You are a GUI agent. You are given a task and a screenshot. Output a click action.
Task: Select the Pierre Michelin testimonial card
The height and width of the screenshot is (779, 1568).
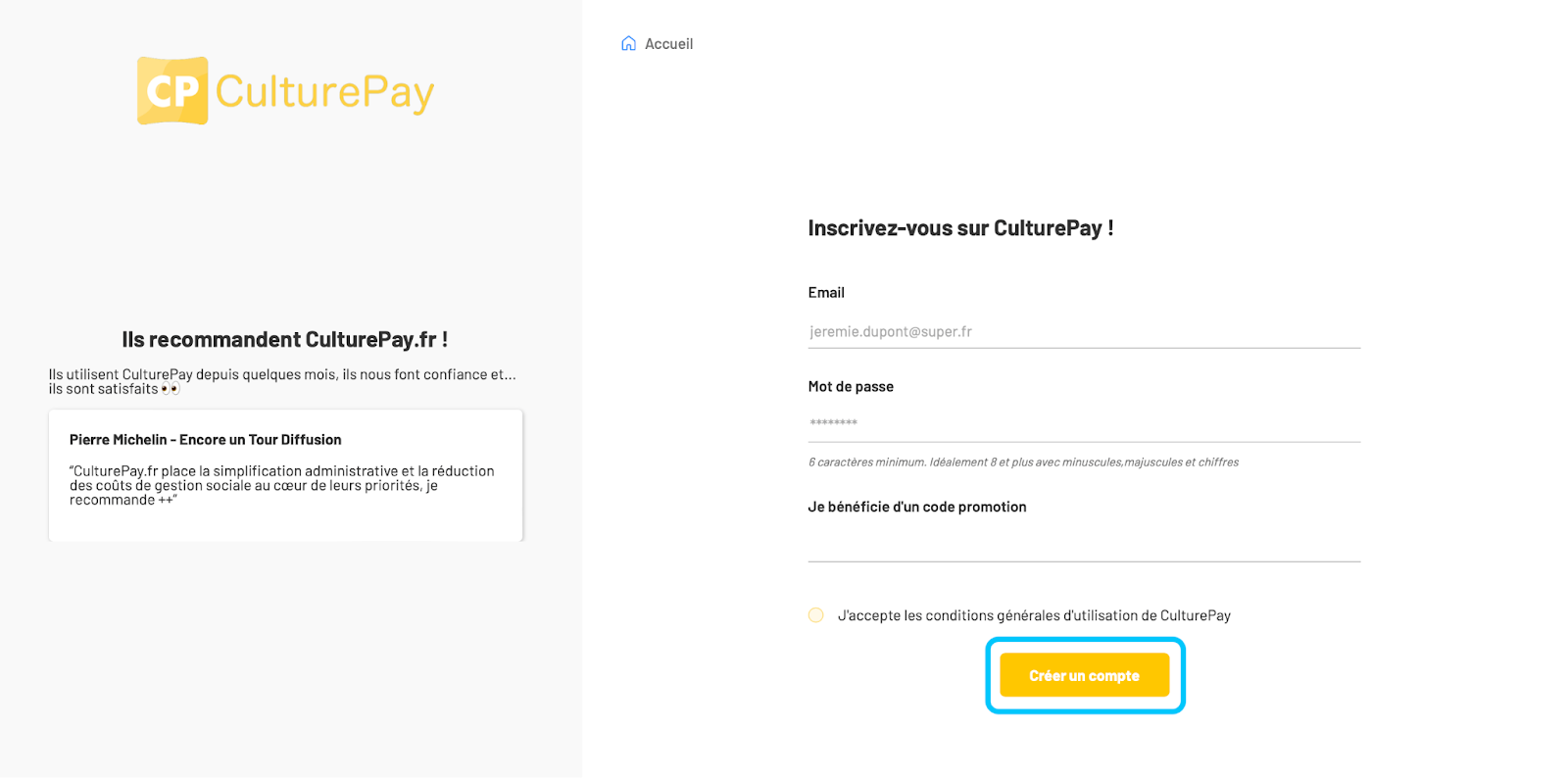[285, 475]
